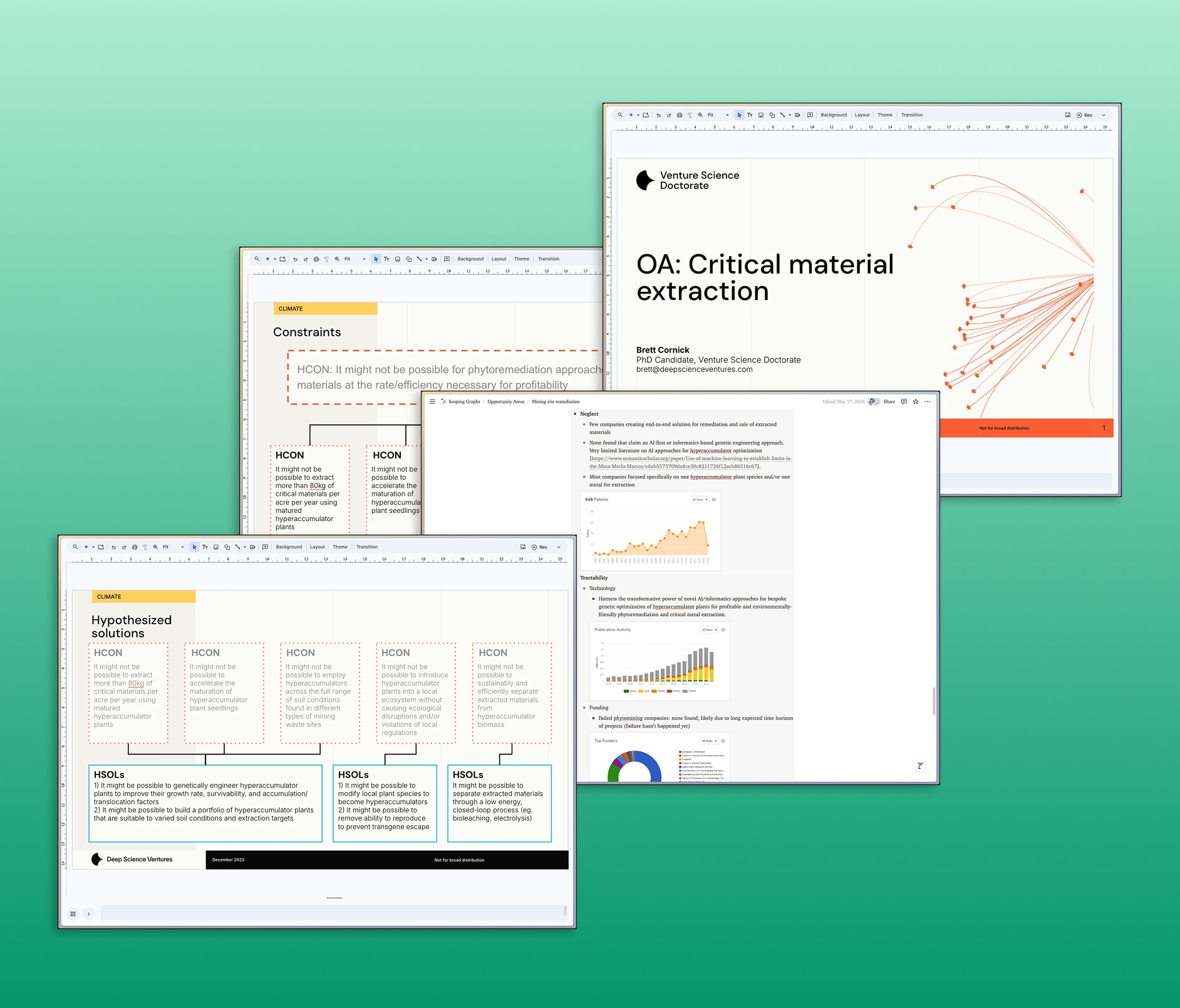
Task: Open the 20 Years dropdown on the 648 Patents chart
Action: point(700,500)
